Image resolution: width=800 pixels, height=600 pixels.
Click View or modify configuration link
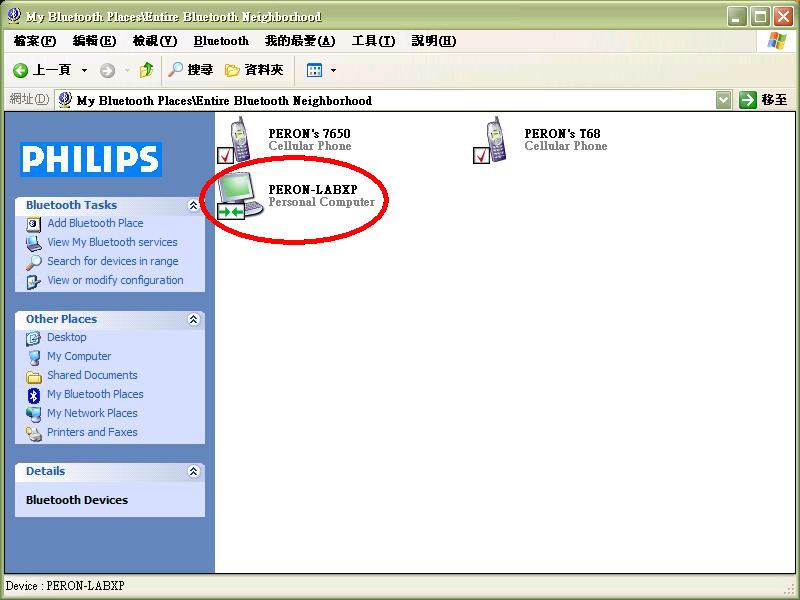click(115, 280)
